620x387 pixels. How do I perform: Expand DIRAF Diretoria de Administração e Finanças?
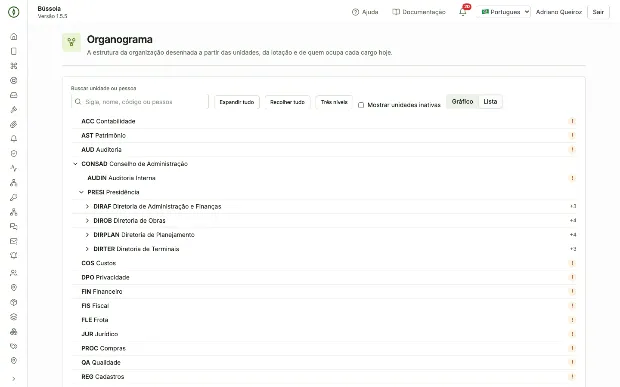[x=87, y=206]
